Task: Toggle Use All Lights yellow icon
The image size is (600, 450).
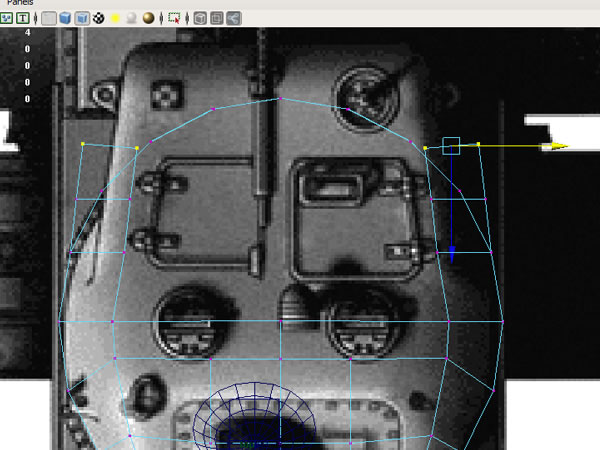Action: 115,18
